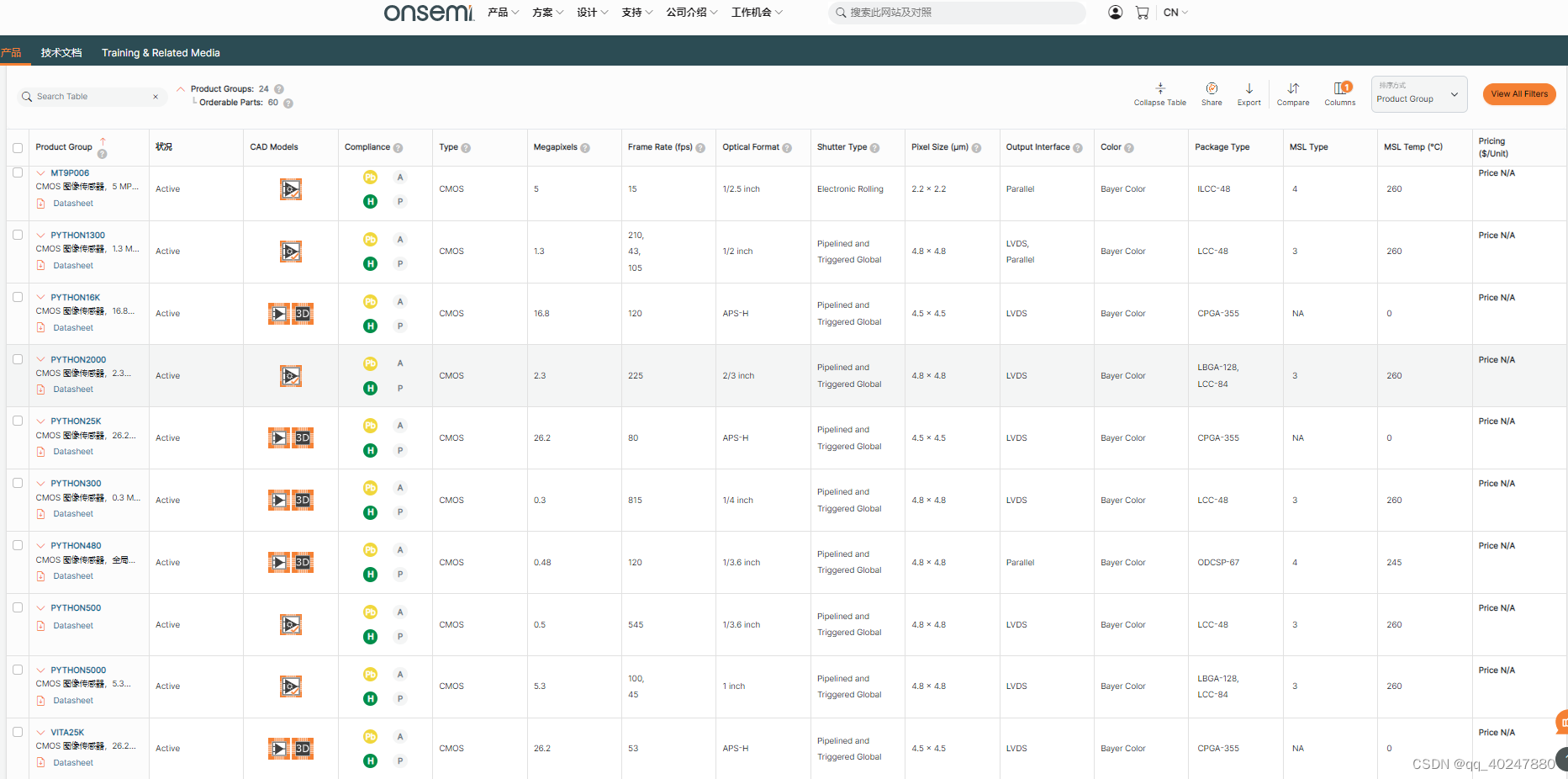Viewport: 1568px width, 779px height.
Task: Open the Shutter Type column help icon
Action: click(874, 148)
